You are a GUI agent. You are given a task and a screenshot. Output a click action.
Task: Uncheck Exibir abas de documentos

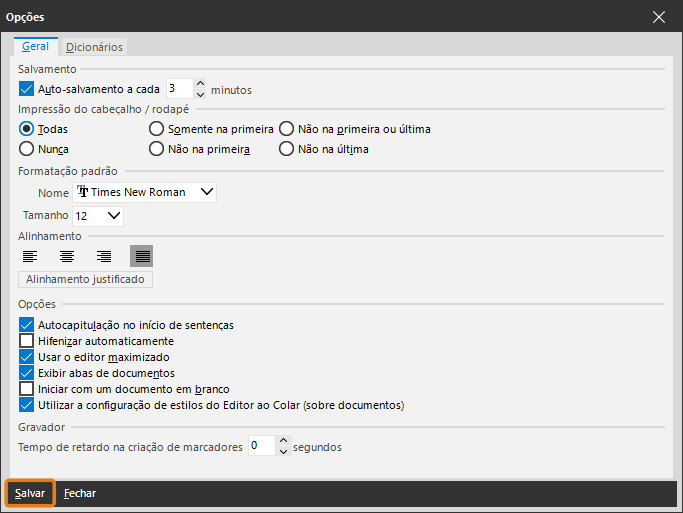point(26,373)
